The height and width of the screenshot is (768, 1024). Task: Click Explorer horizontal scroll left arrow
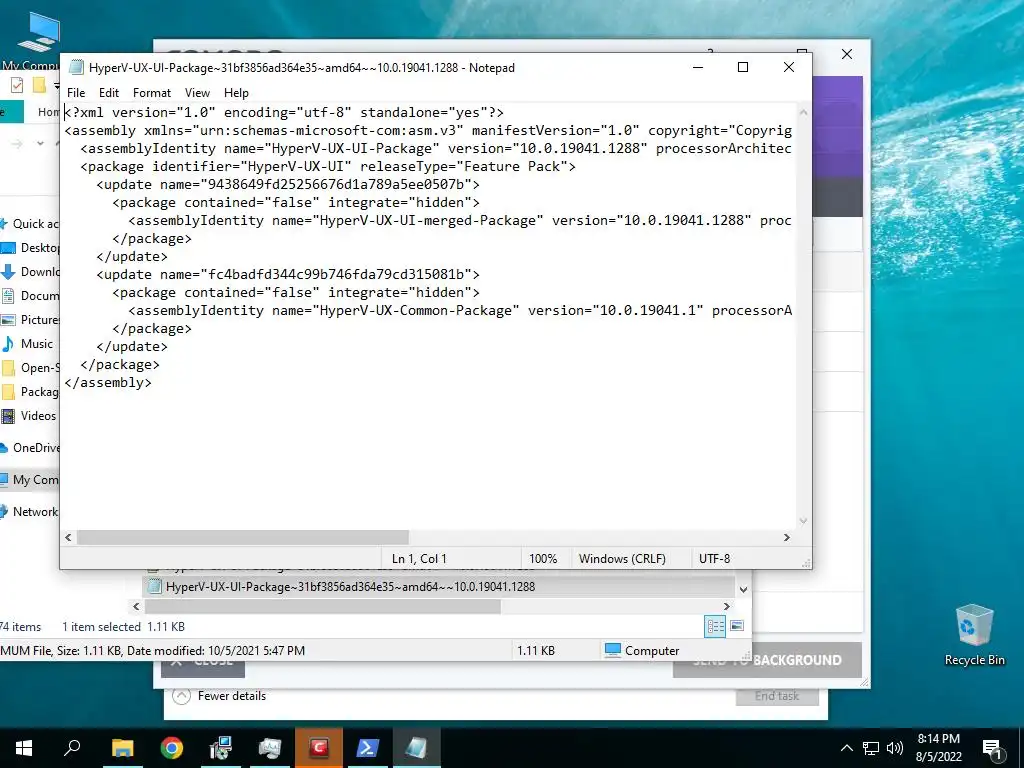pos(136,607)
